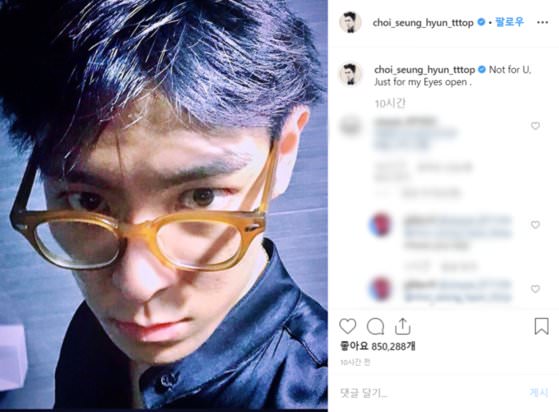Image resolution: width=559 pixels, height=412 pixels.
Task: Open the 10시간 전 post timestamp link
Action: coord(355,362)
